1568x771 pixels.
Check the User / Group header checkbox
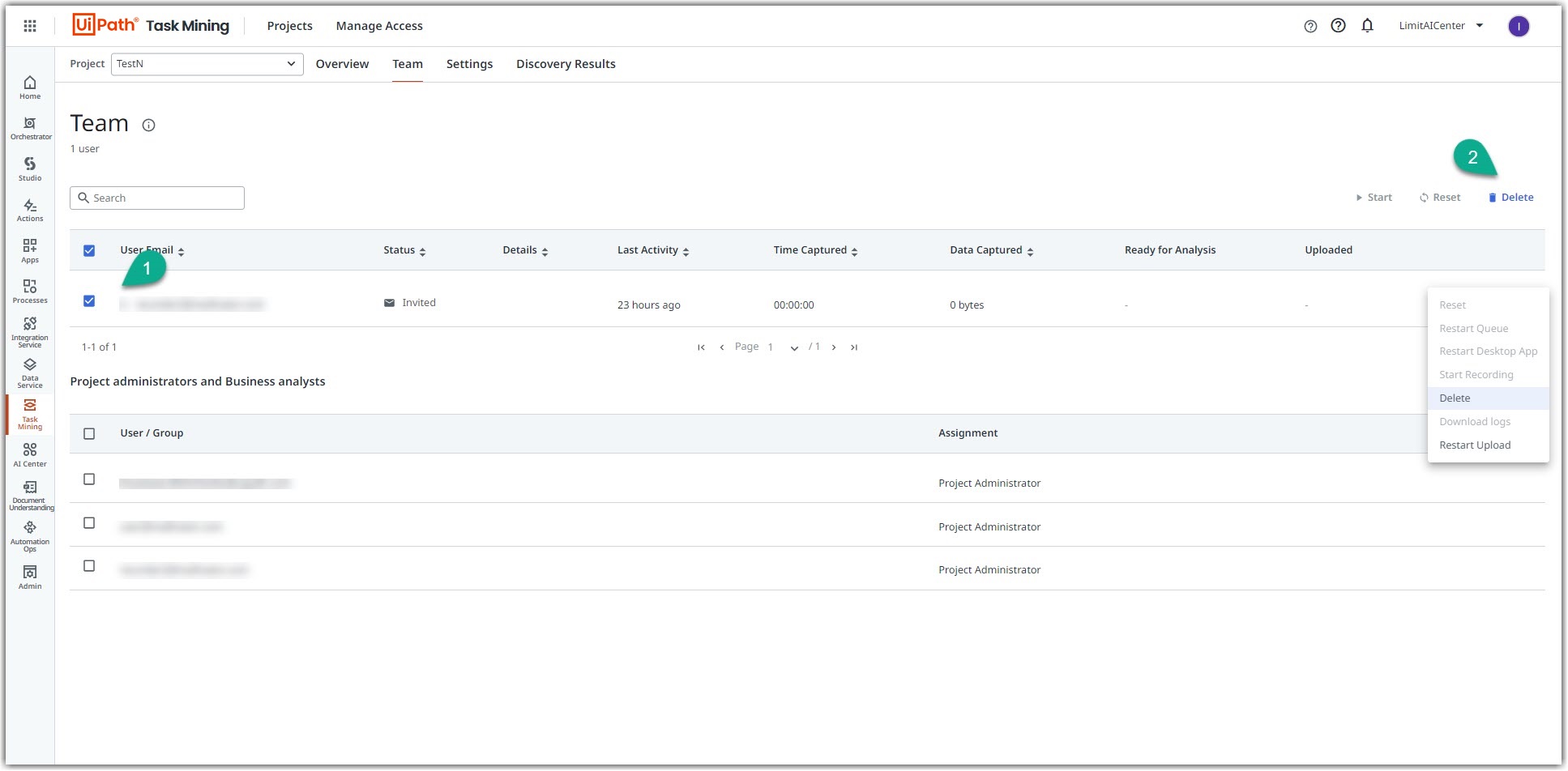(x=89, y=433)
